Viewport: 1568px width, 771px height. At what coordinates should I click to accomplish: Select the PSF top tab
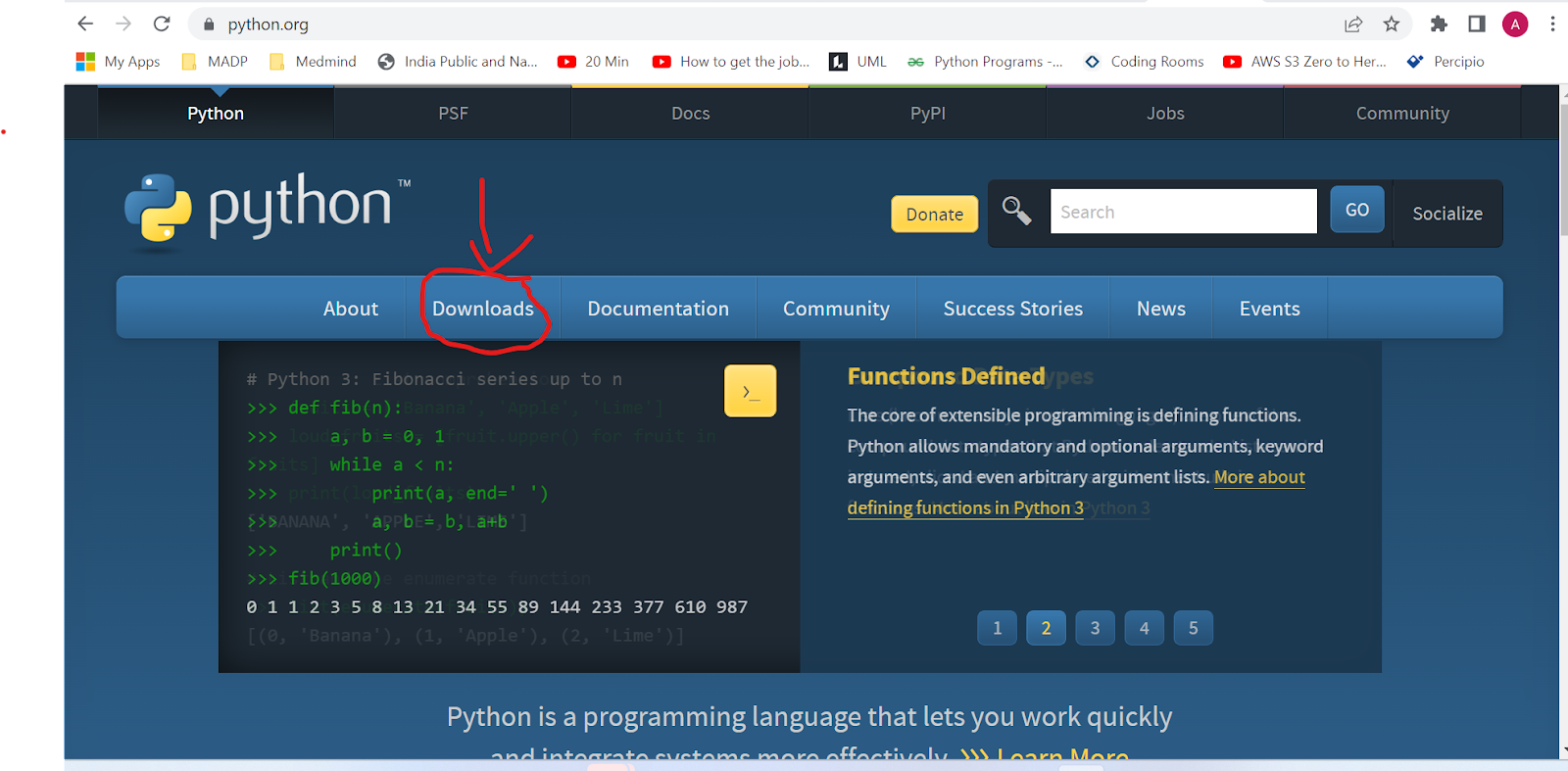click(x=453, y=113)
